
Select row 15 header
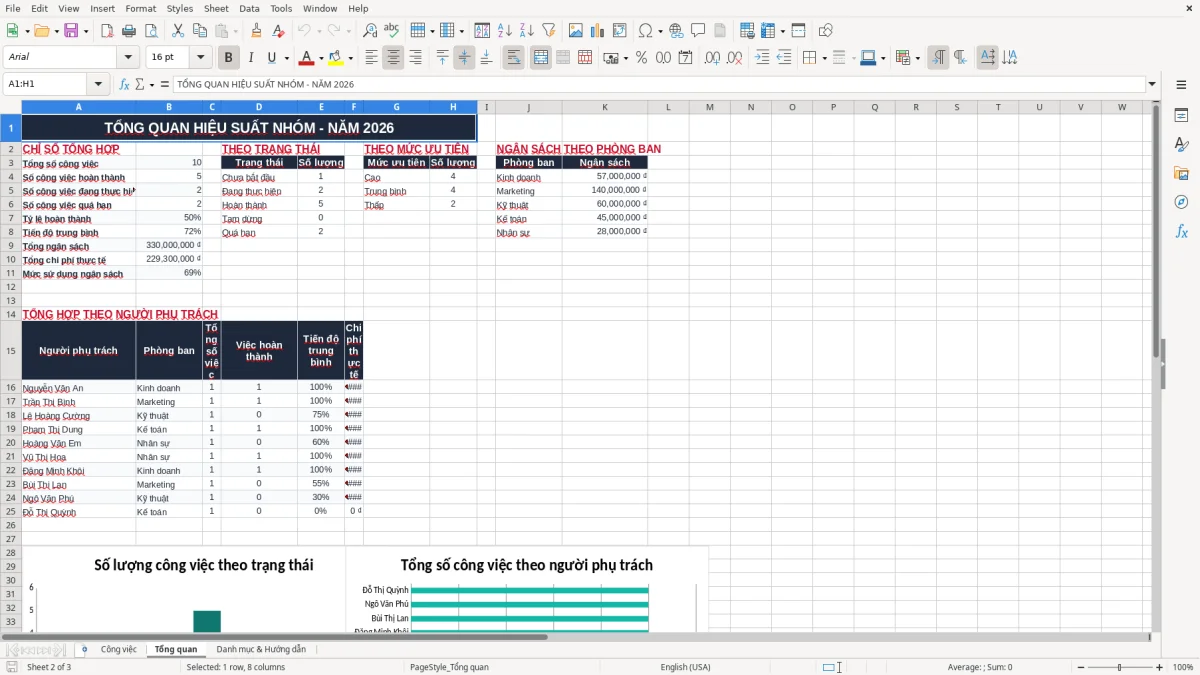pos(11,351)
